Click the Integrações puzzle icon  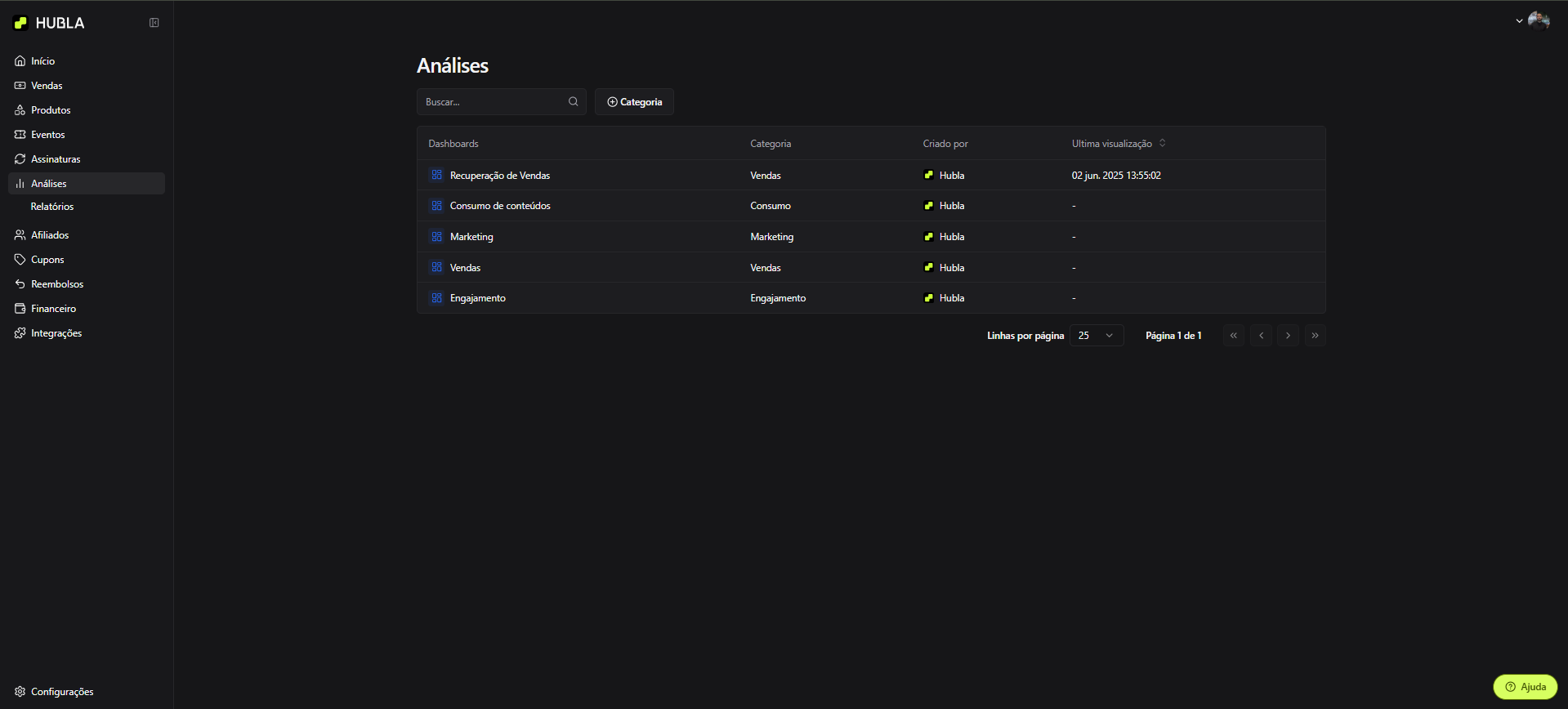coord(20,333)
